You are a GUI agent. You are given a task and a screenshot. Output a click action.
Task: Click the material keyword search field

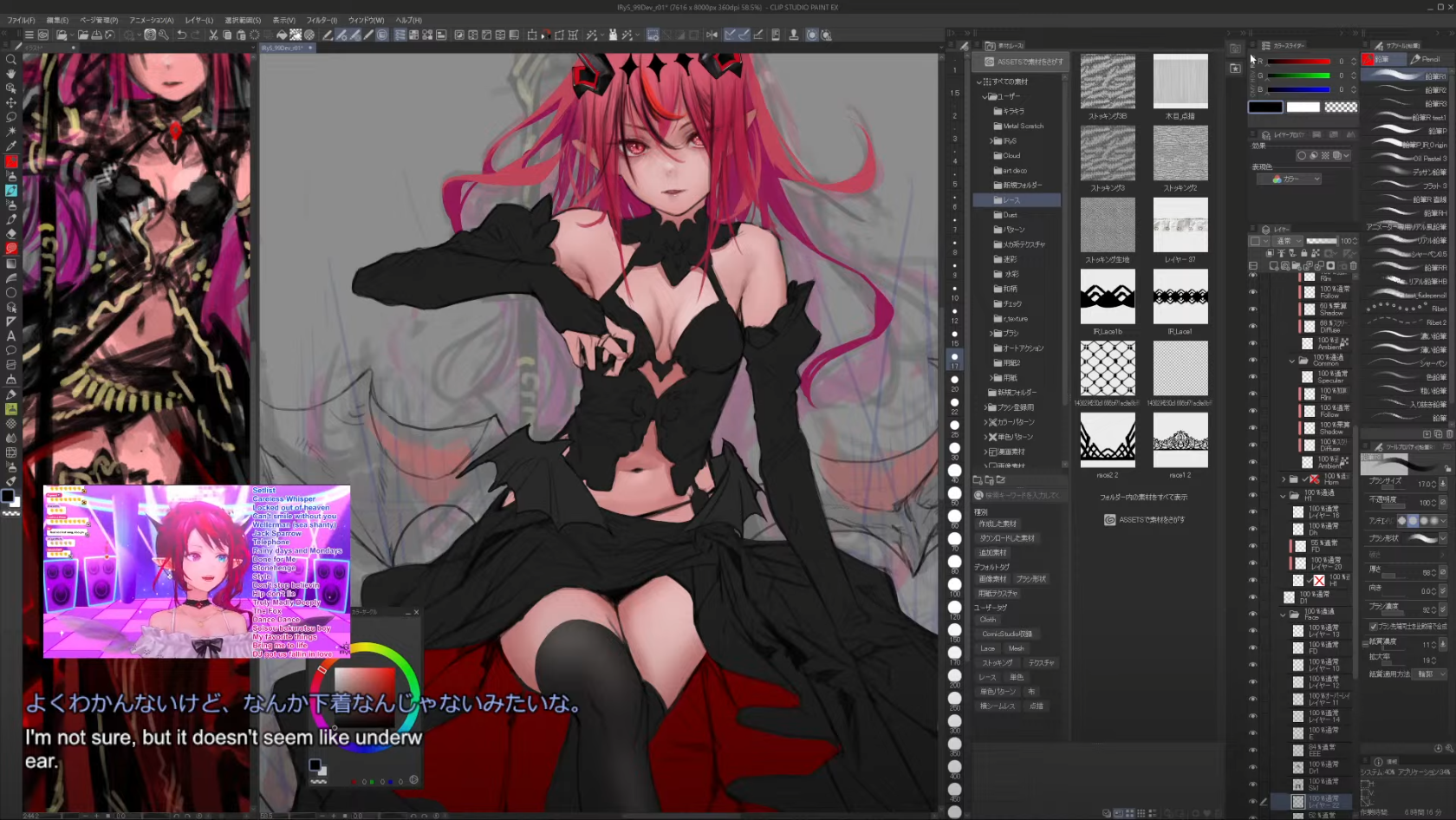tap(1020, 496)
